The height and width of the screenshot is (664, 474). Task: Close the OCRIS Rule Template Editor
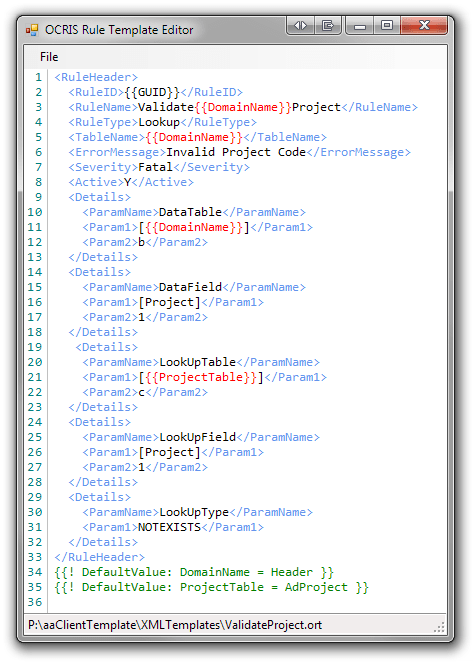[x=424, y=25]
